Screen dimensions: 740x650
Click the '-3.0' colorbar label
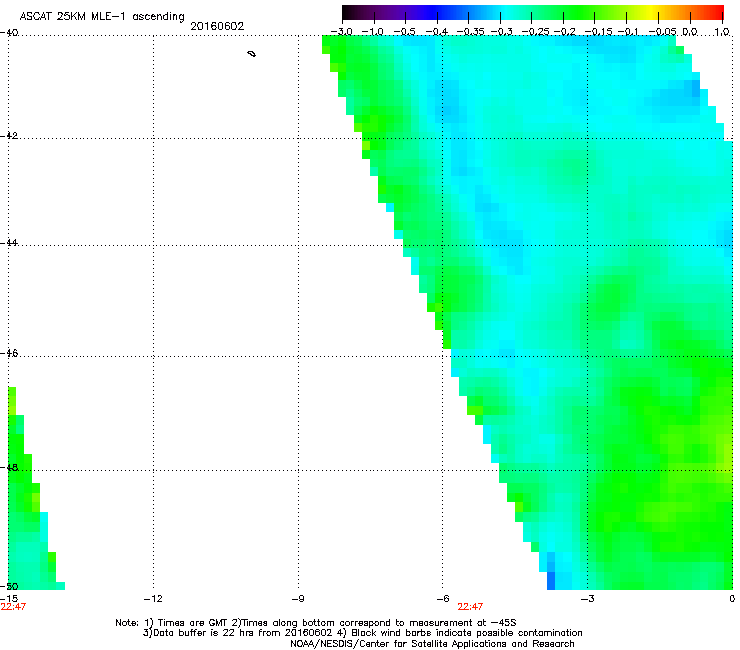coord(342,32)
